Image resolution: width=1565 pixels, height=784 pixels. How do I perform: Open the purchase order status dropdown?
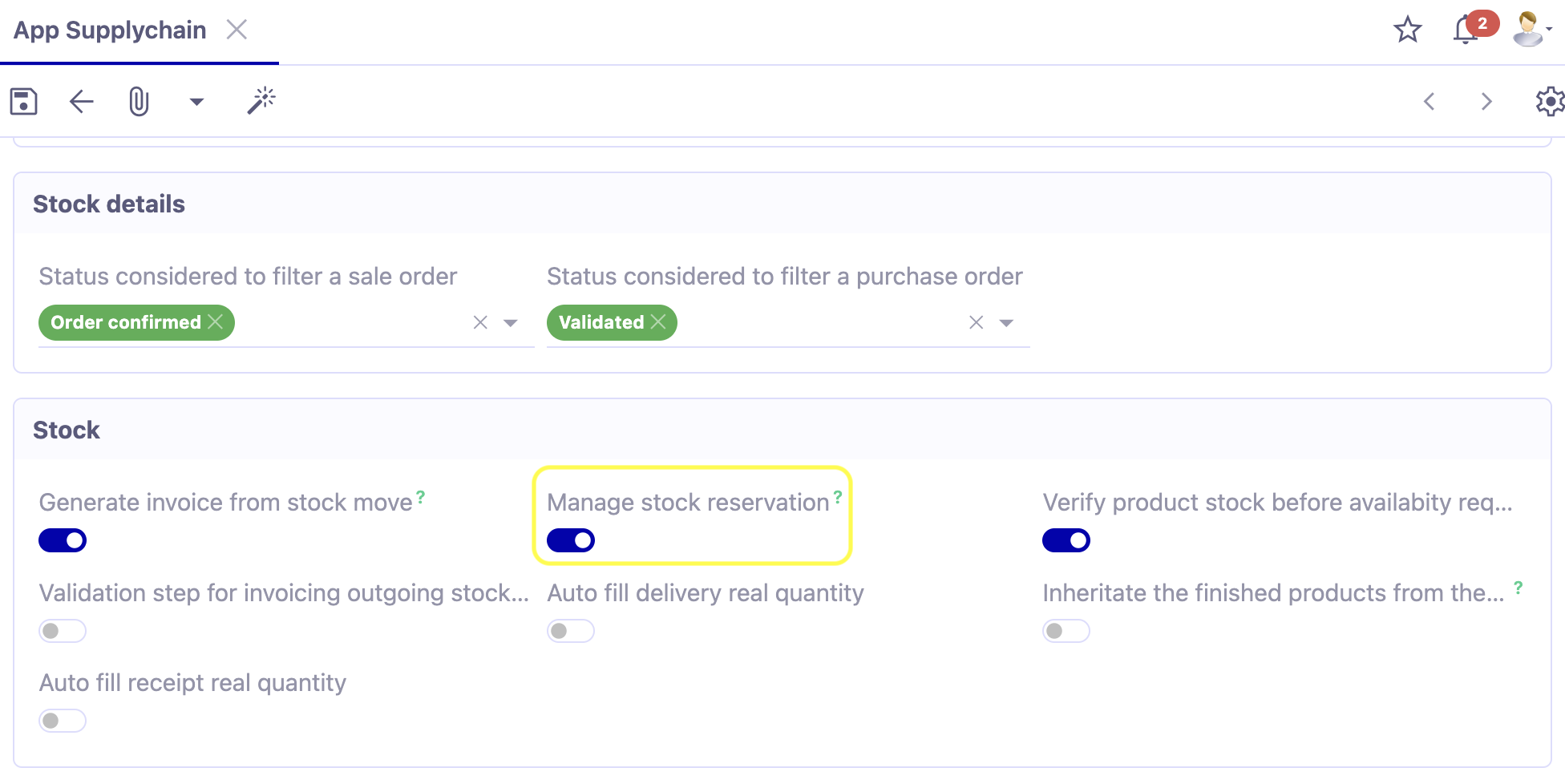click(x=1007, y=322)
